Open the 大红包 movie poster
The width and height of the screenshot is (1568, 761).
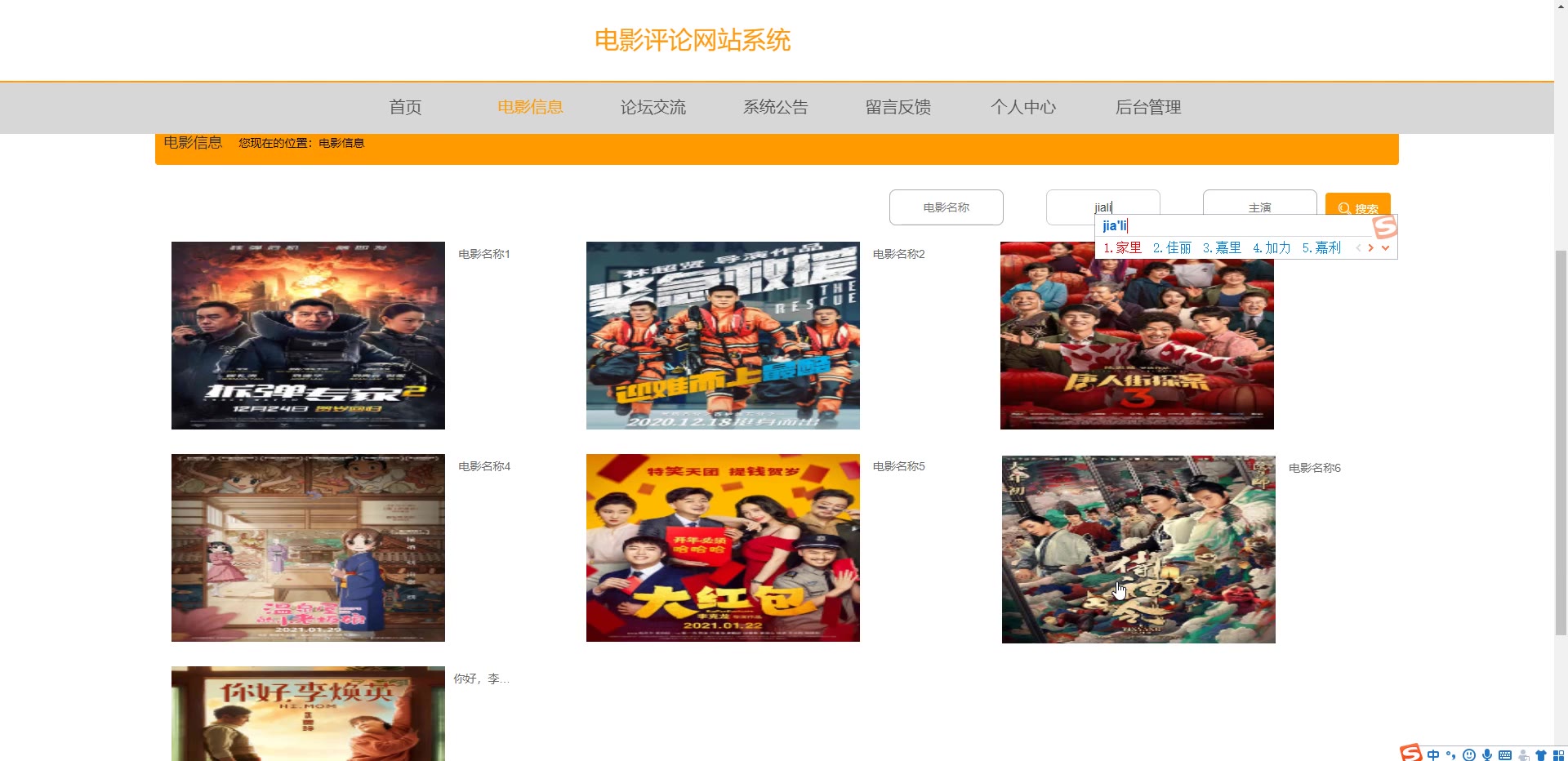point(723,548)
